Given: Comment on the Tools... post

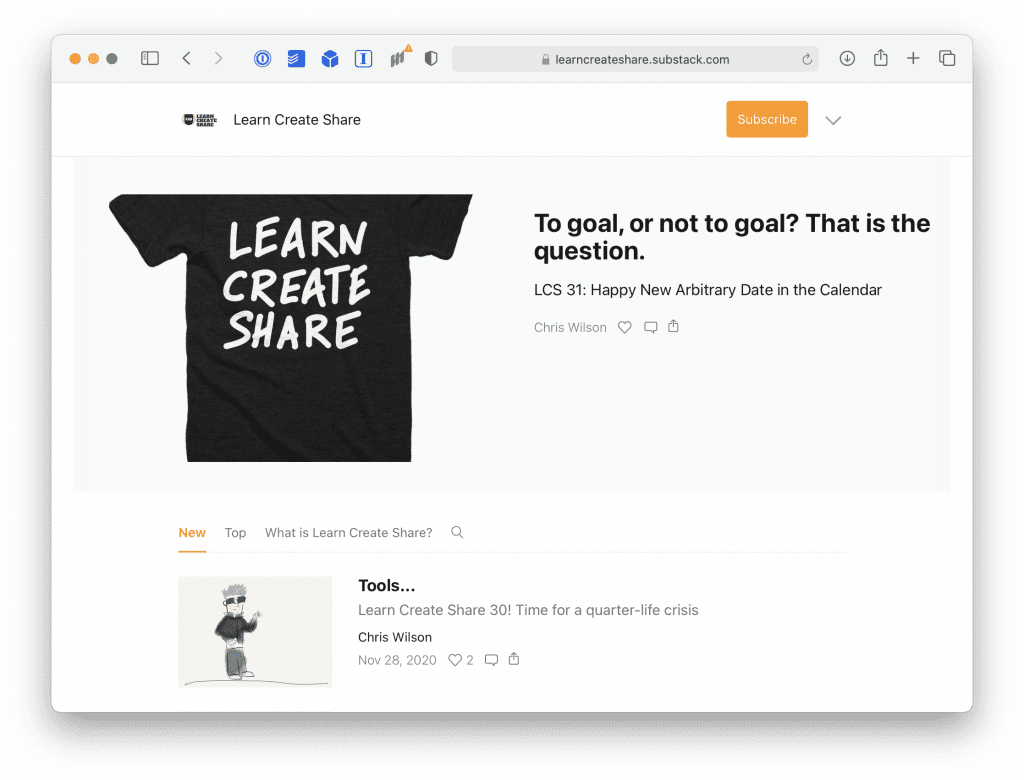Looking at the screenshot, I should click(x=491, y=660).
